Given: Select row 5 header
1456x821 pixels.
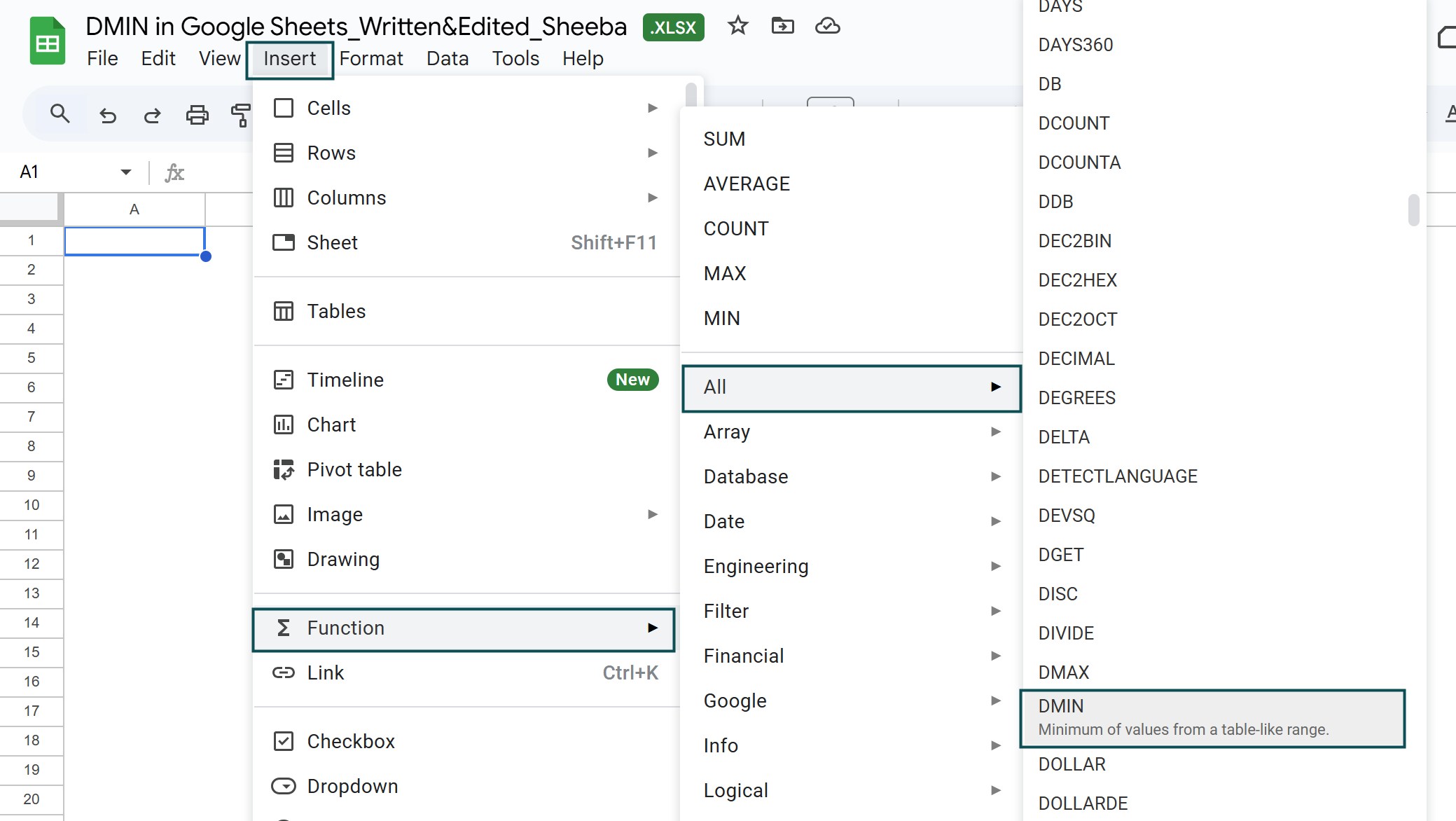Looking at the screenshot, I should coord(32,358).
